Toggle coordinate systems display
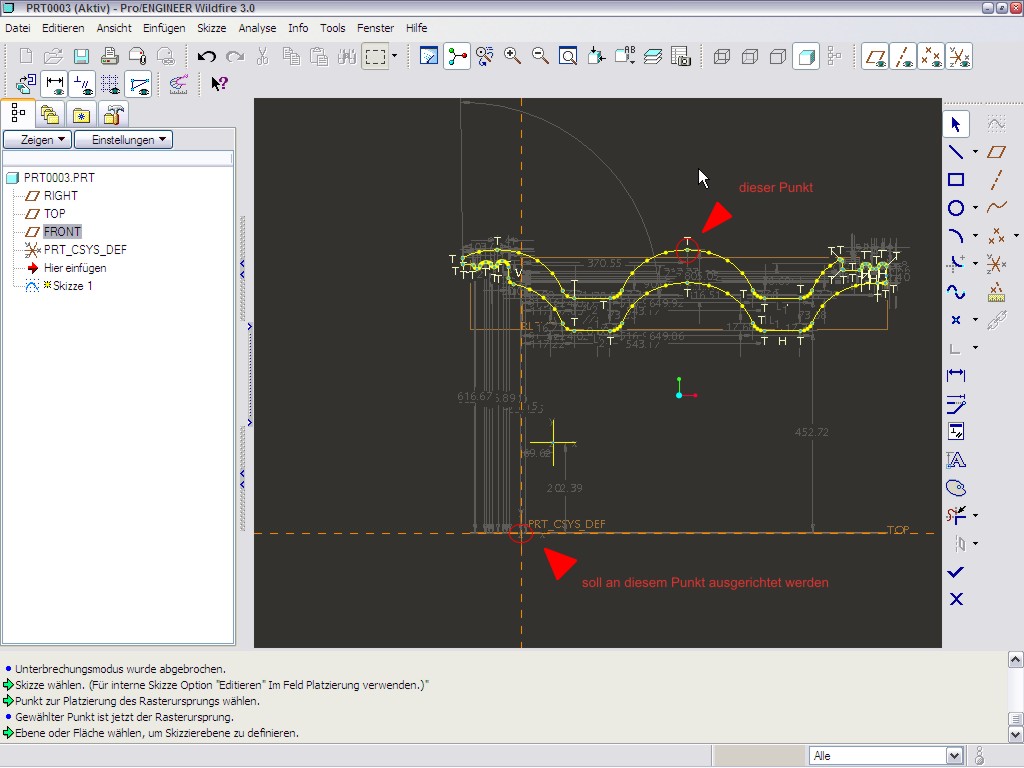 959,56
